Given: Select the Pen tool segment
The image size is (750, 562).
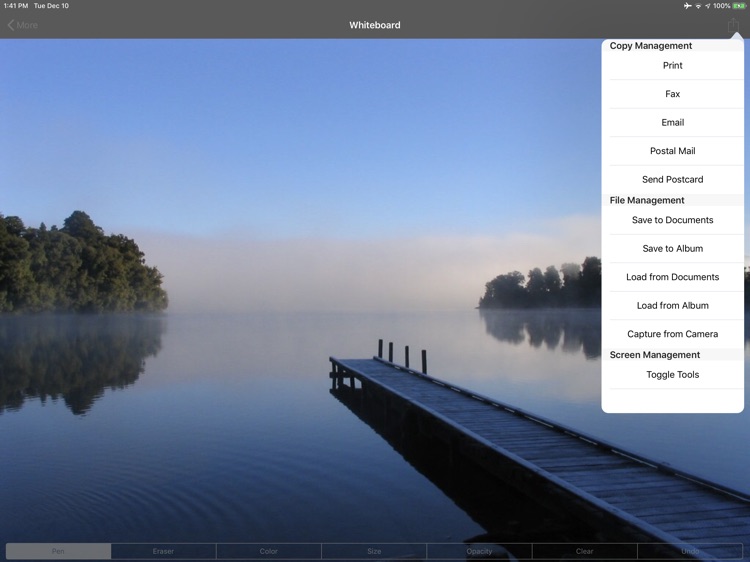Looking at the screenshot, I should click(58, 551).
